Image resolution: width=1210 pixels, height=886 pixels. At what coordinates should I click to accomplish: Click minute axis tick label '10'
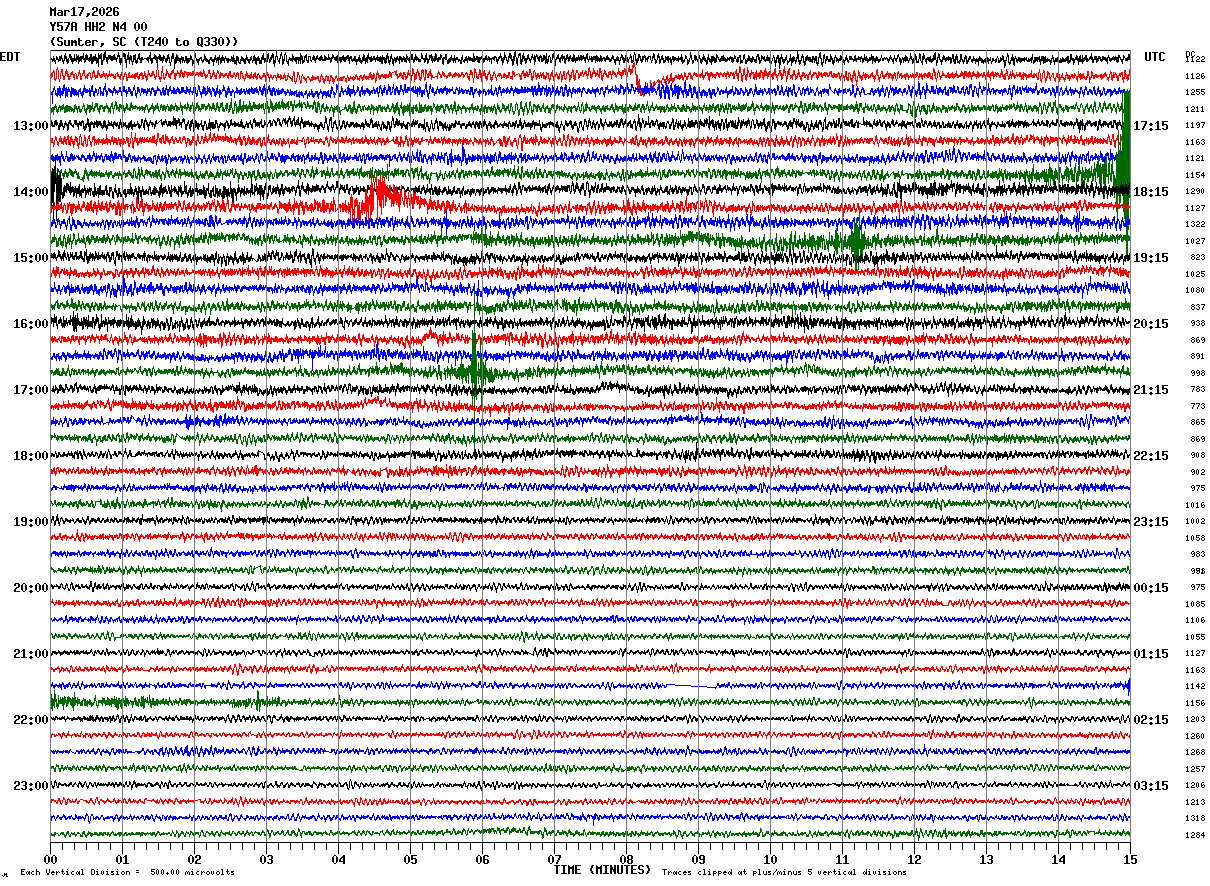point(770,859)
